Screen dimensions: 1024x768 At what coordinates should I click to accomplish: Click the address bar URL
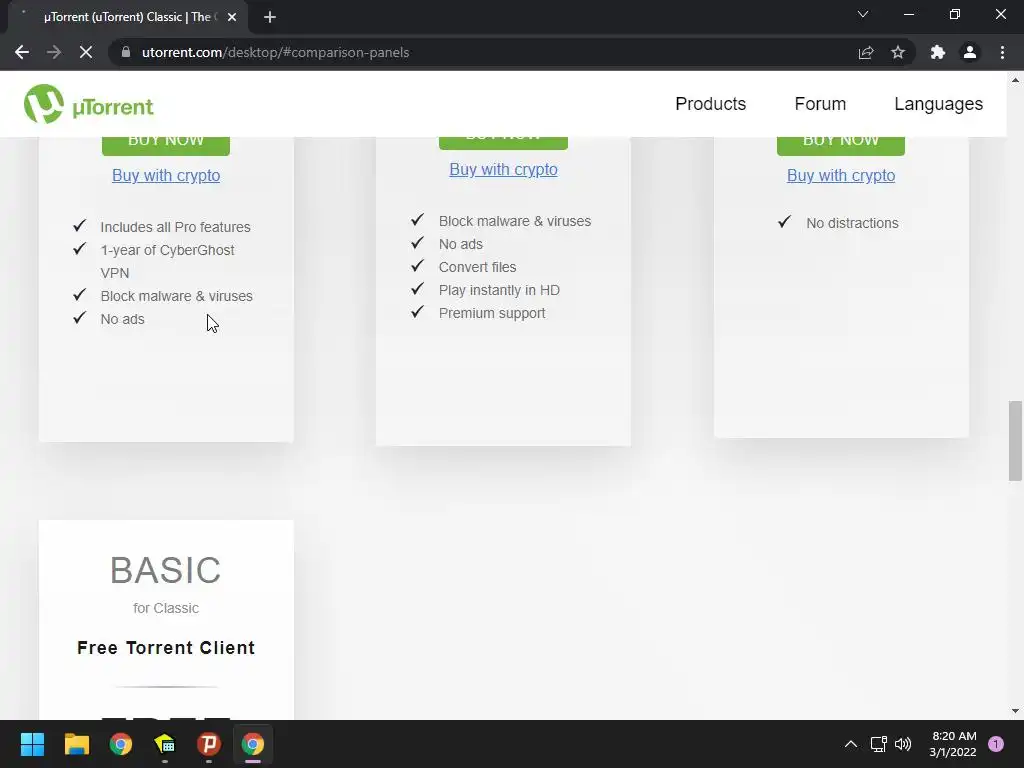[276, 52]
